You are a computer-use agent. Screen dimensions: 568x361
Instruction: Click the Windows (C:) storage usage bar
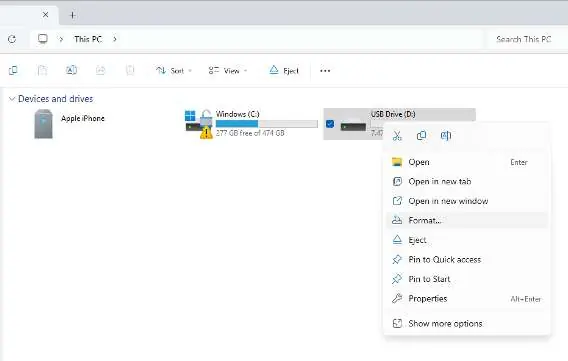[x=267, y=124]
